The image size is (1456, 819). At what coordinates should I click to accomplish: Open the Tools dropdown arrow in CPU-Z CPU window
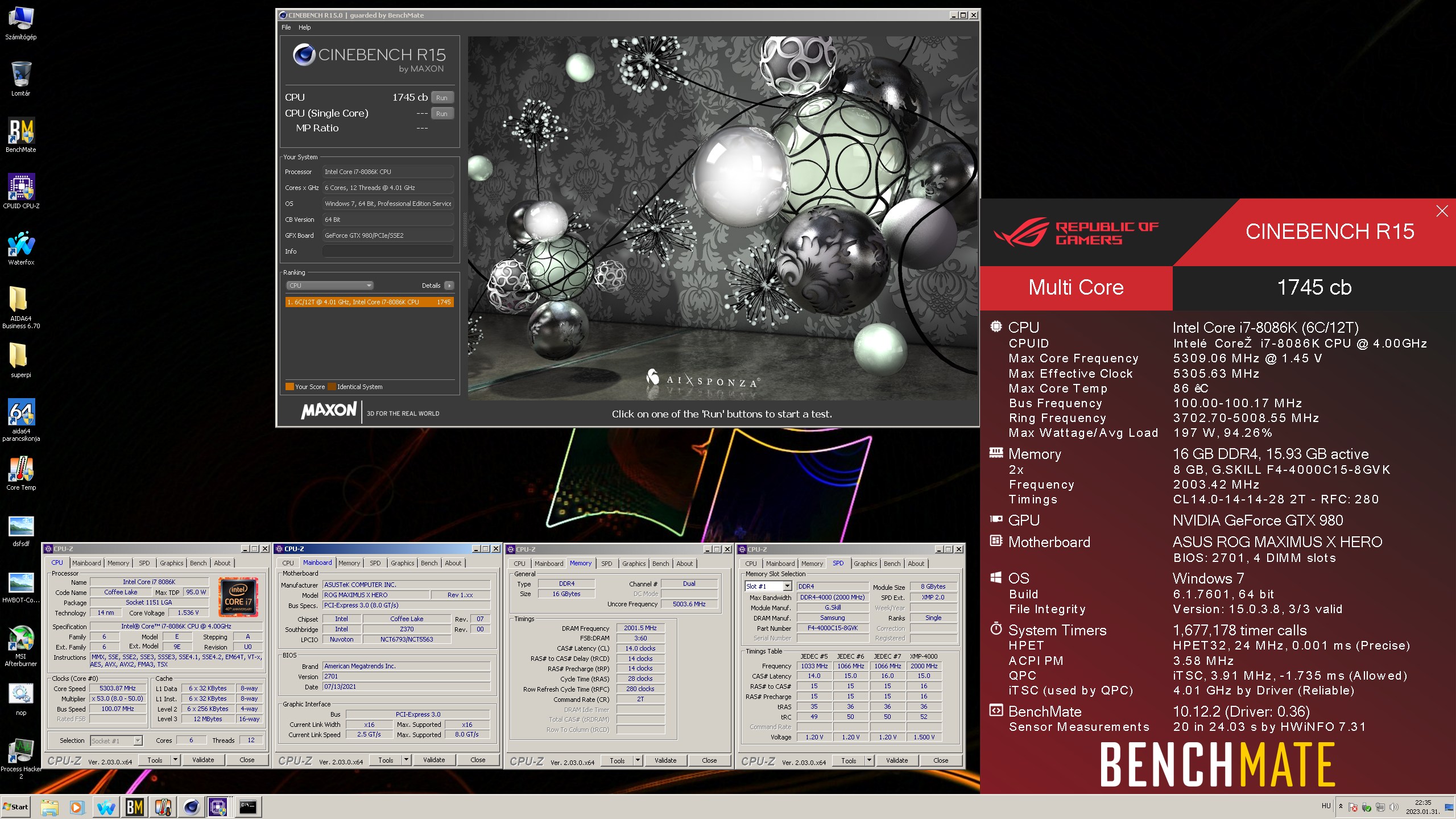tap(175, 760)
